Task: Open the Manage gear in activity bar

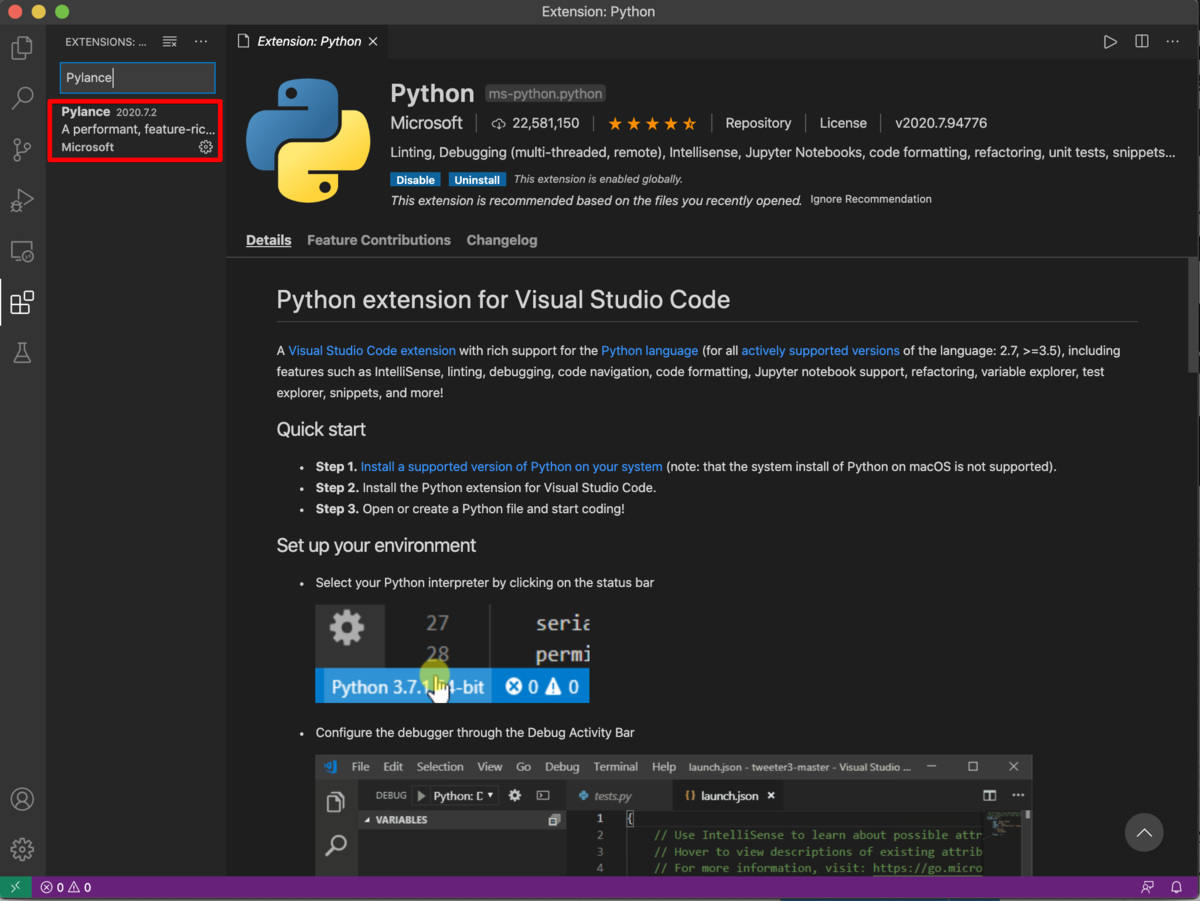Action: (x=22, y=849)
